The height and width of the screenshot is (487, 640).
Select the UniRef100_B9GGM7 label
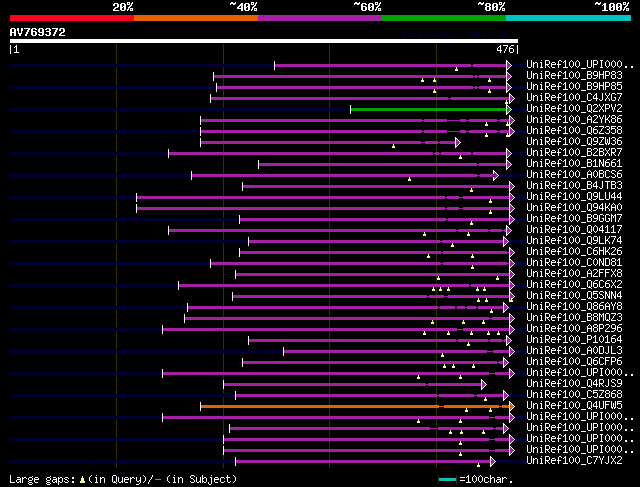(x=574, y=219)
